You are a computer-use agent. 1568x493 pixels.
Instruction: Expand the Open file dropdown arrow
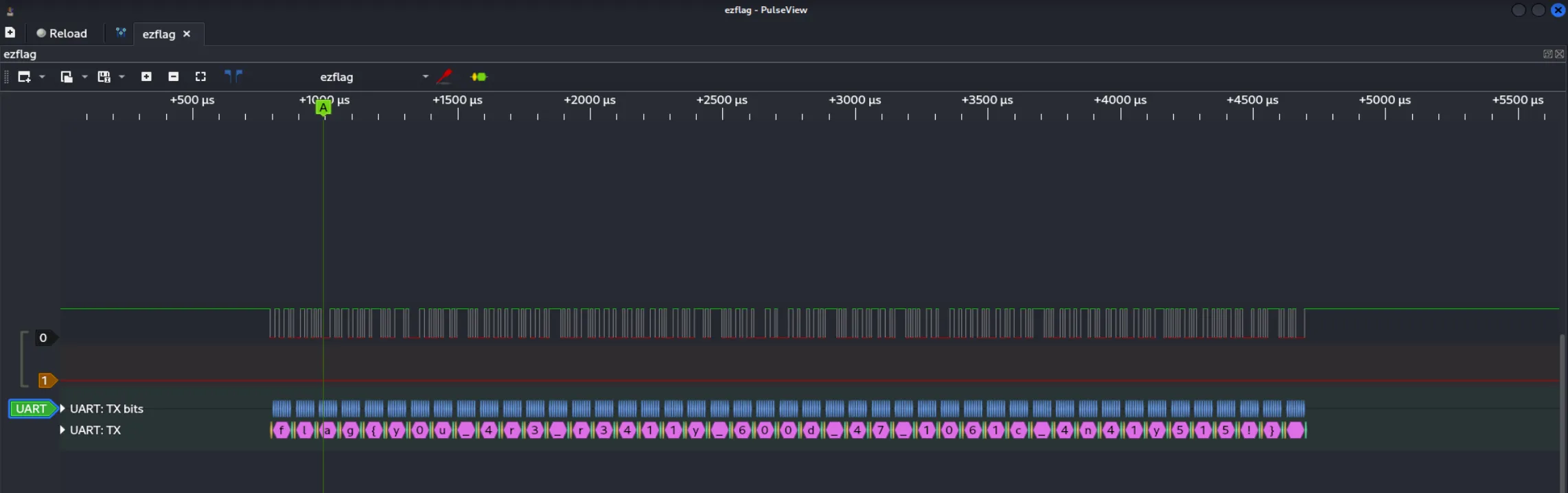84,77
